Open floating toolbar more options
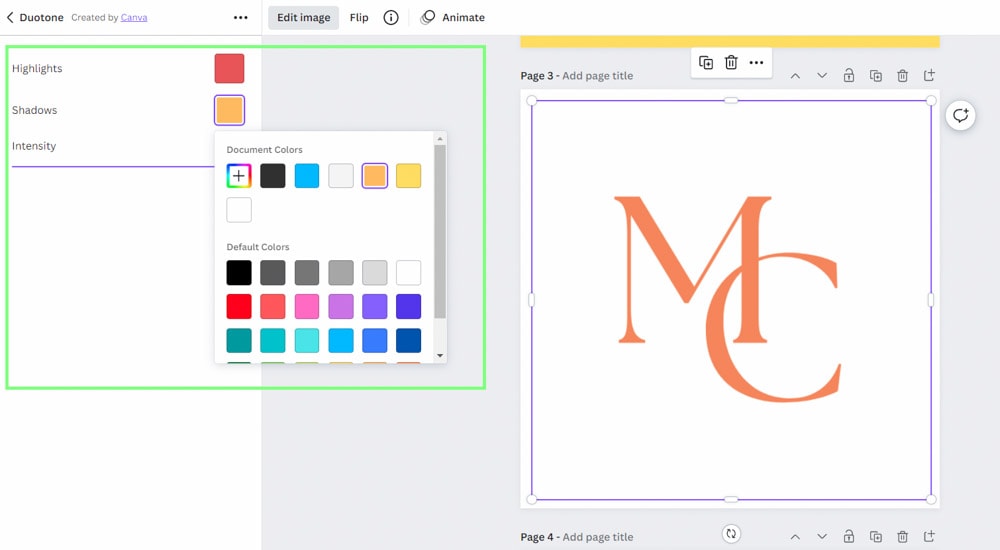Viewport: 1000px width, 550px height. pyautogui.click(x=756, y=63)
